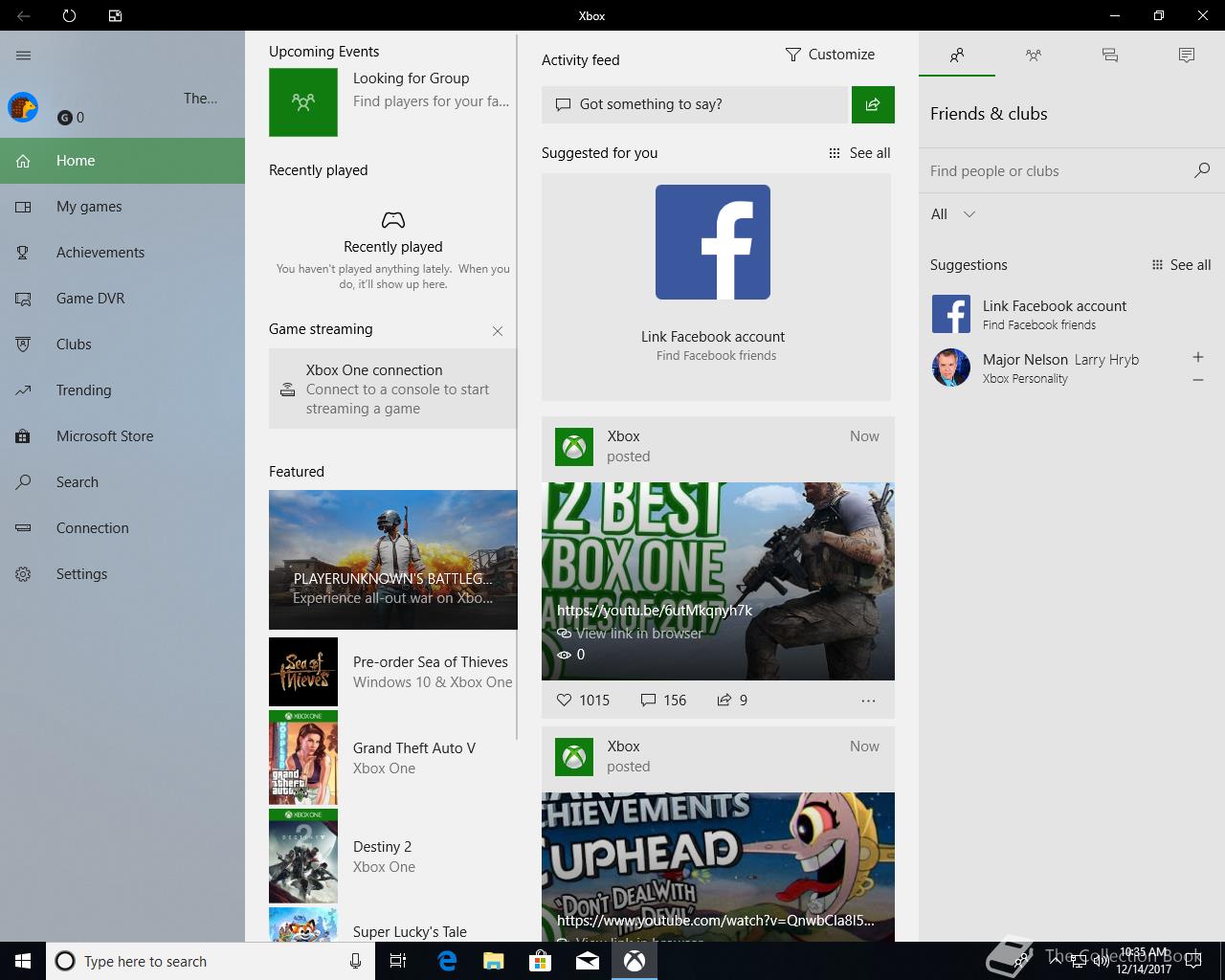This screenshot has width=1225, height=980.
Task: Open Xbox One connection streaming card
Action: pyautogui.click(x=392, y=389)
